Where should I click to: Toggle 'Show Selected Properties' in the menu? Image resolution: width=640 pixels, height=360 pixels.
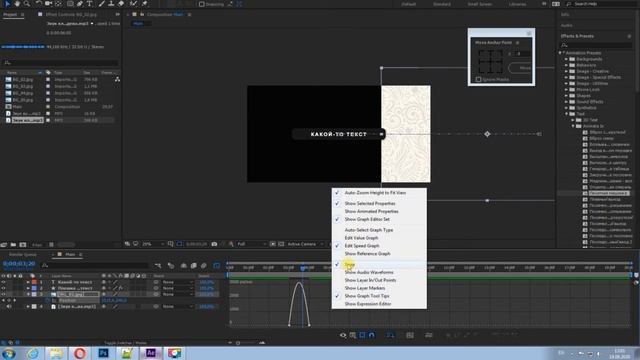point(370,203)
